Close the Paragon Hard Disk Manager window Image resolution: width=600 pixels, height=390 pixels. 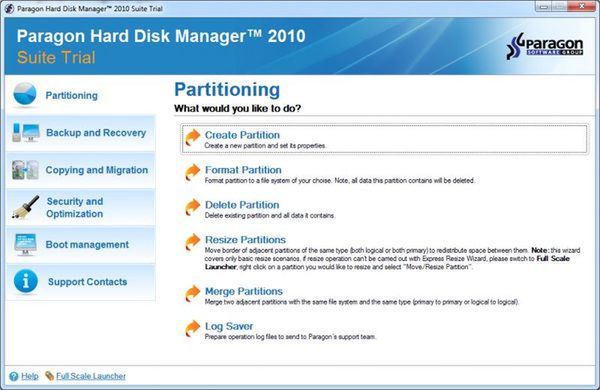[582, 6]
